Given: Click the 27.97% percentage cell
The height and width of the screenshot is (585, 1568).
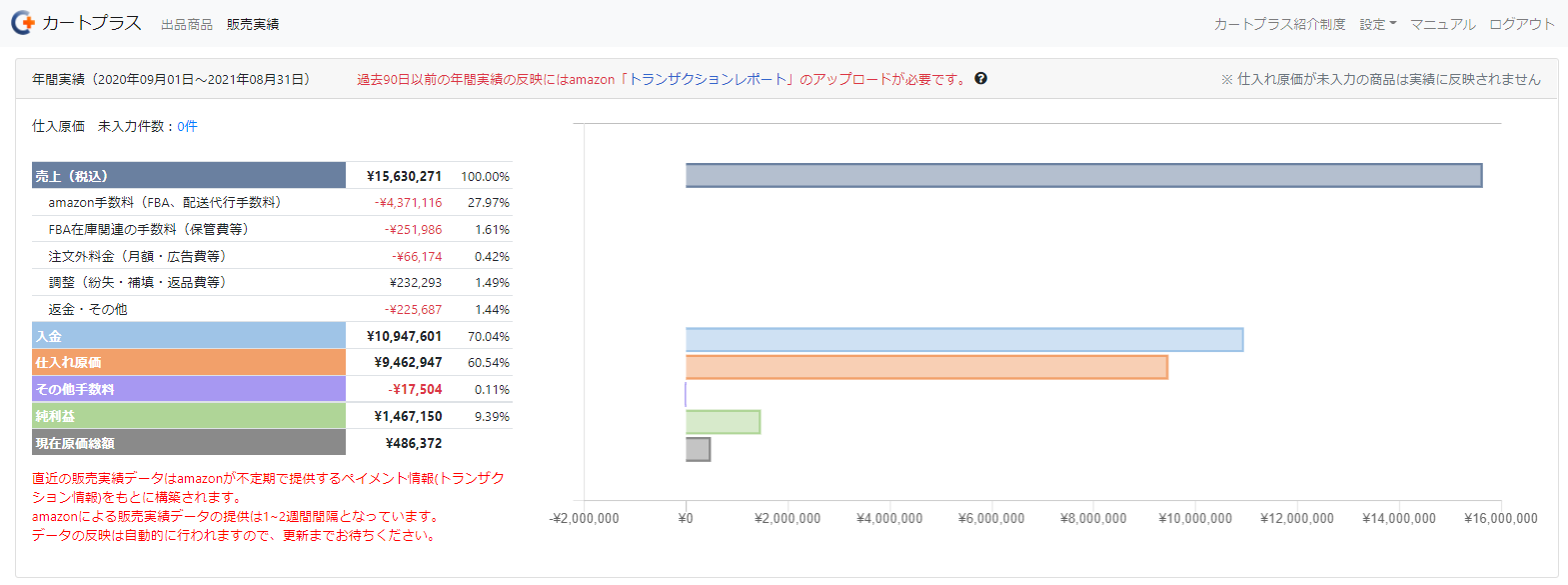Looking at the screenshot, I should point(489,202).
